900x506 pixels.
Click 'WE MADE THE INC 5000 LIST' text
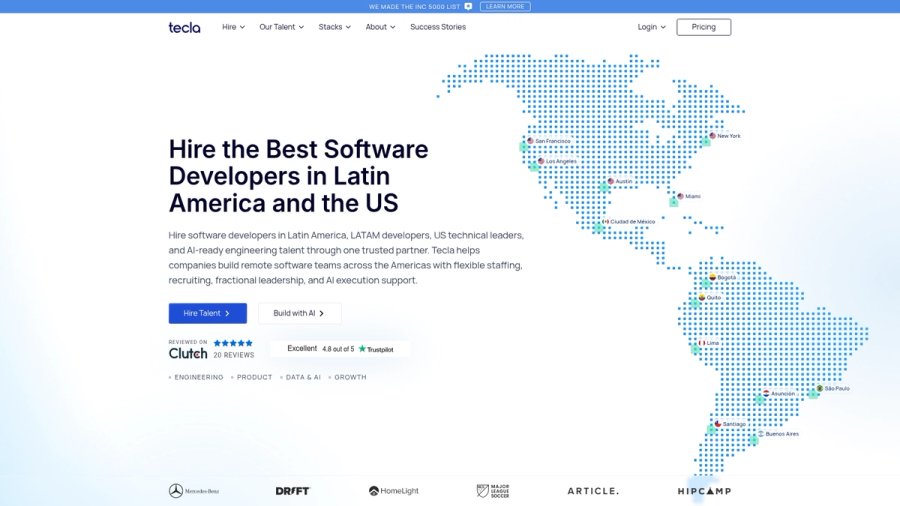pos(414,6)
